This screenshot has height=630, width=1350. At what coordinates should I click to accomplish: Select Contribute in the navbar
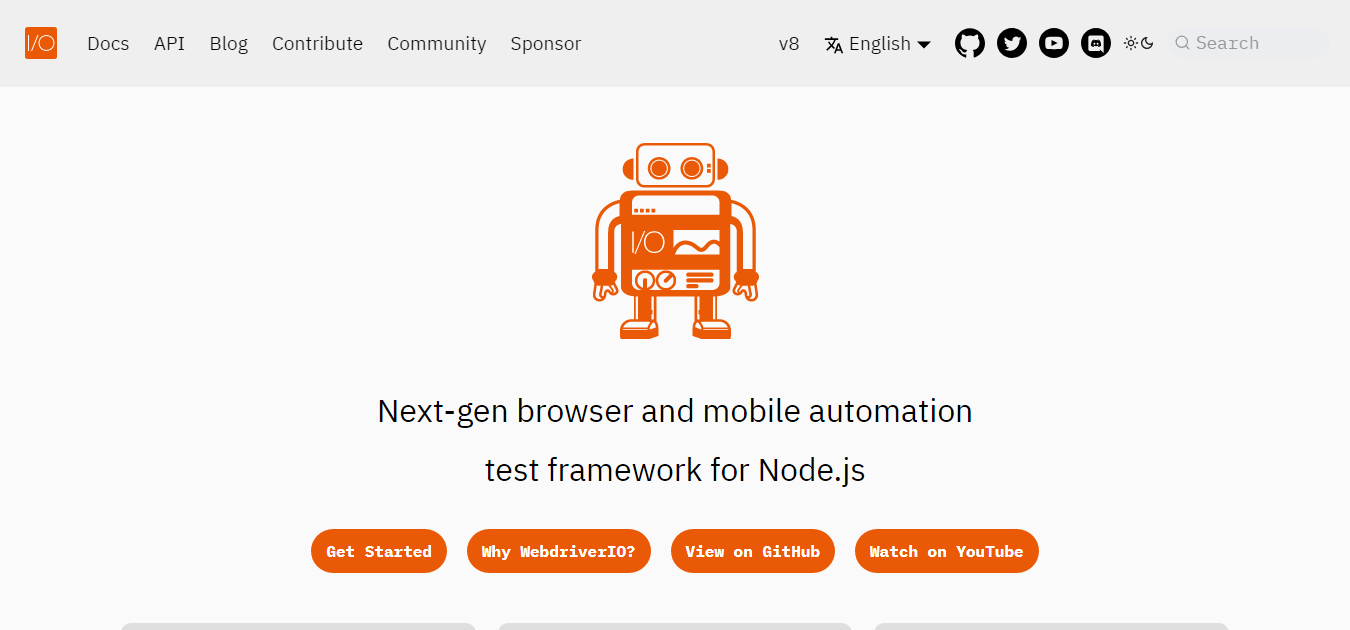pyautogui.click(x=317, y=44)
